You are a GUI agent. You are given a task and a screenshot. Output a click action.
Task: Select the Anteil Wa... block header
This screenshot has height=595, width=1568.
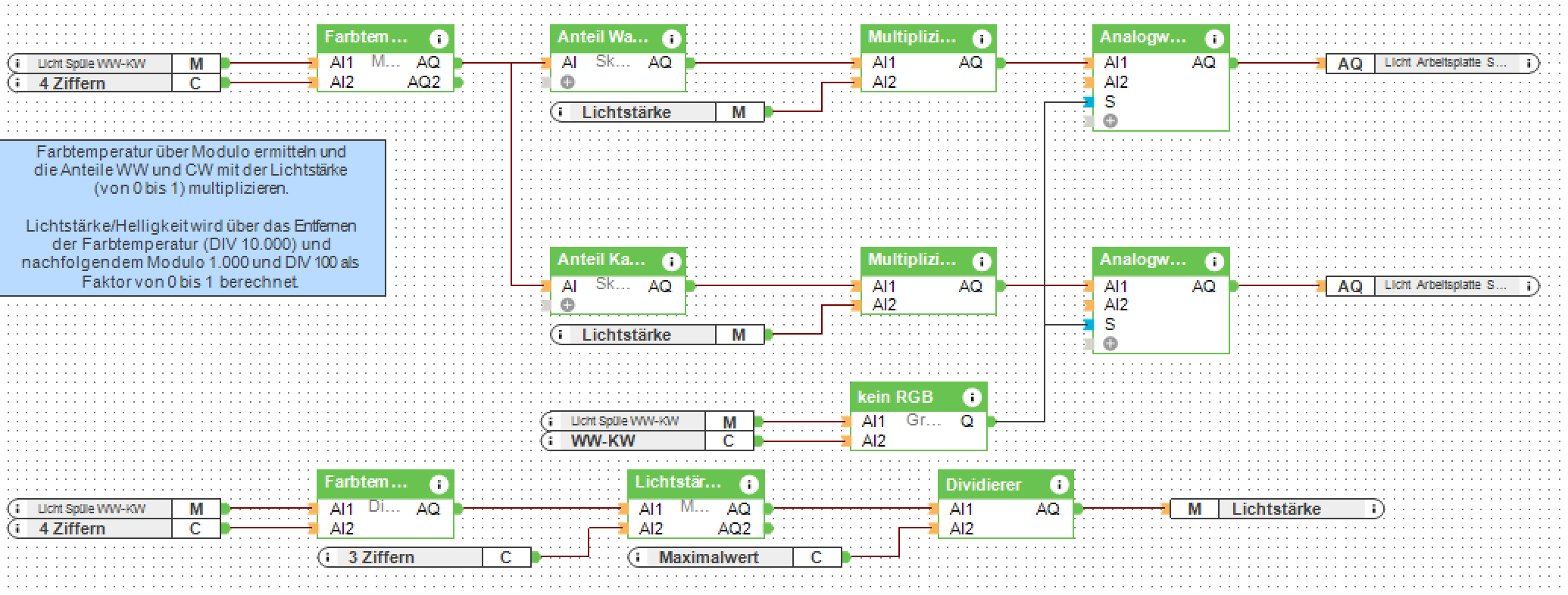(618, 39)
